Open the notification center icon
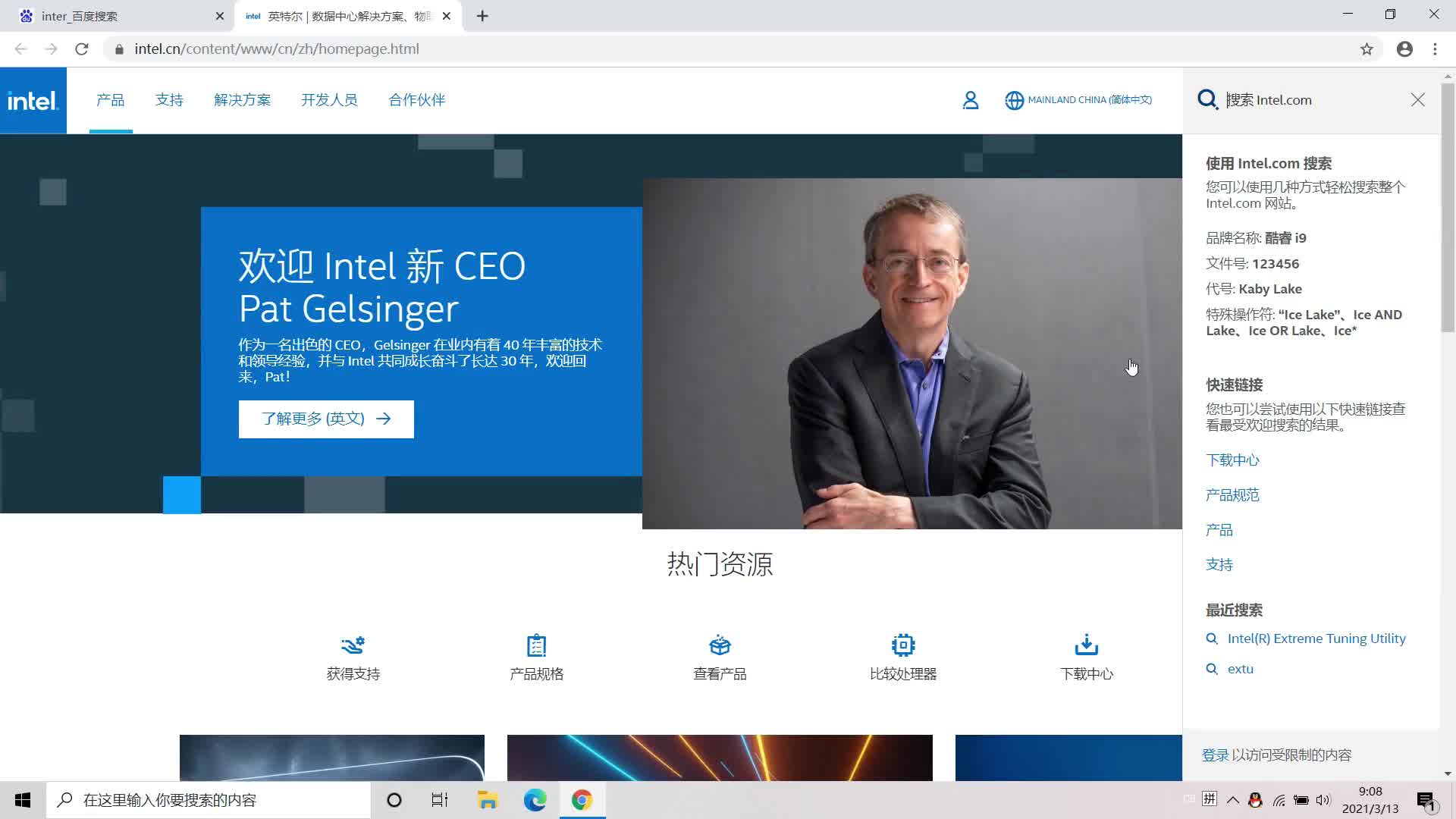 tap(1426, 800)
